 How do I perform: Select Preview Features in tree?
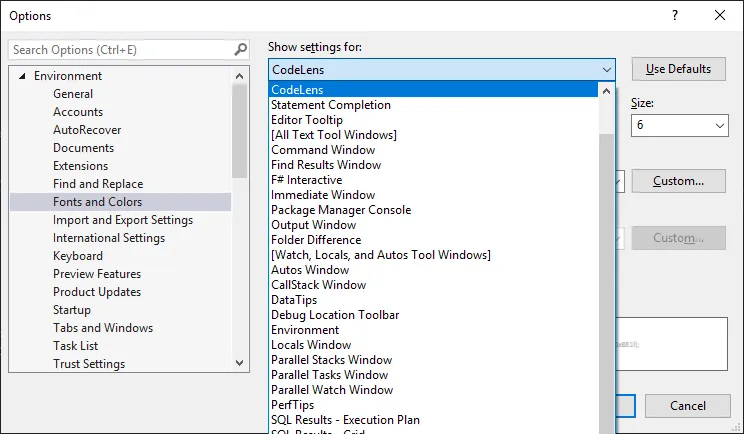click(97, 274)
